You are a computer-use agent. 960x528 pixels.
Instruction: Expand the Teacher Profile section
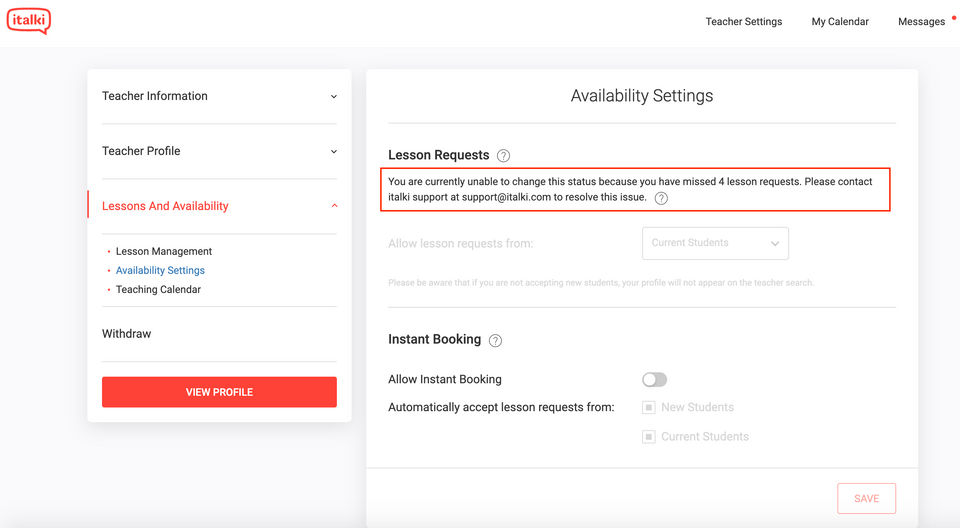(x=219, y=151)
